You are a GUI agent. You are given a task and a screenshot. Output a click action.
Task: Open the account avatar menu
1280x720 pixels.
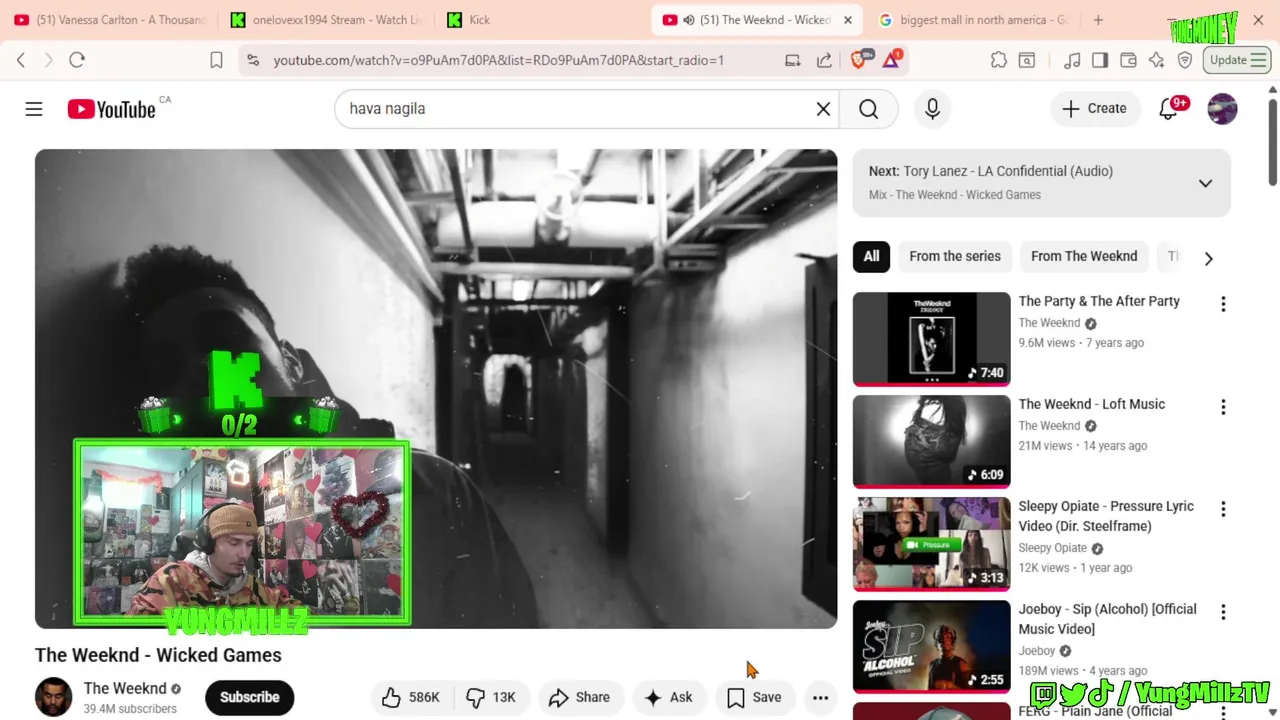point(1222,109)
